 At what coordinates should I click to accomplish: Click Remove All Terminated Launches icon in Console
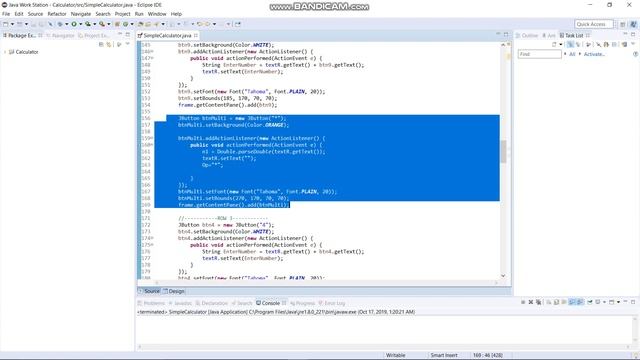539,302
